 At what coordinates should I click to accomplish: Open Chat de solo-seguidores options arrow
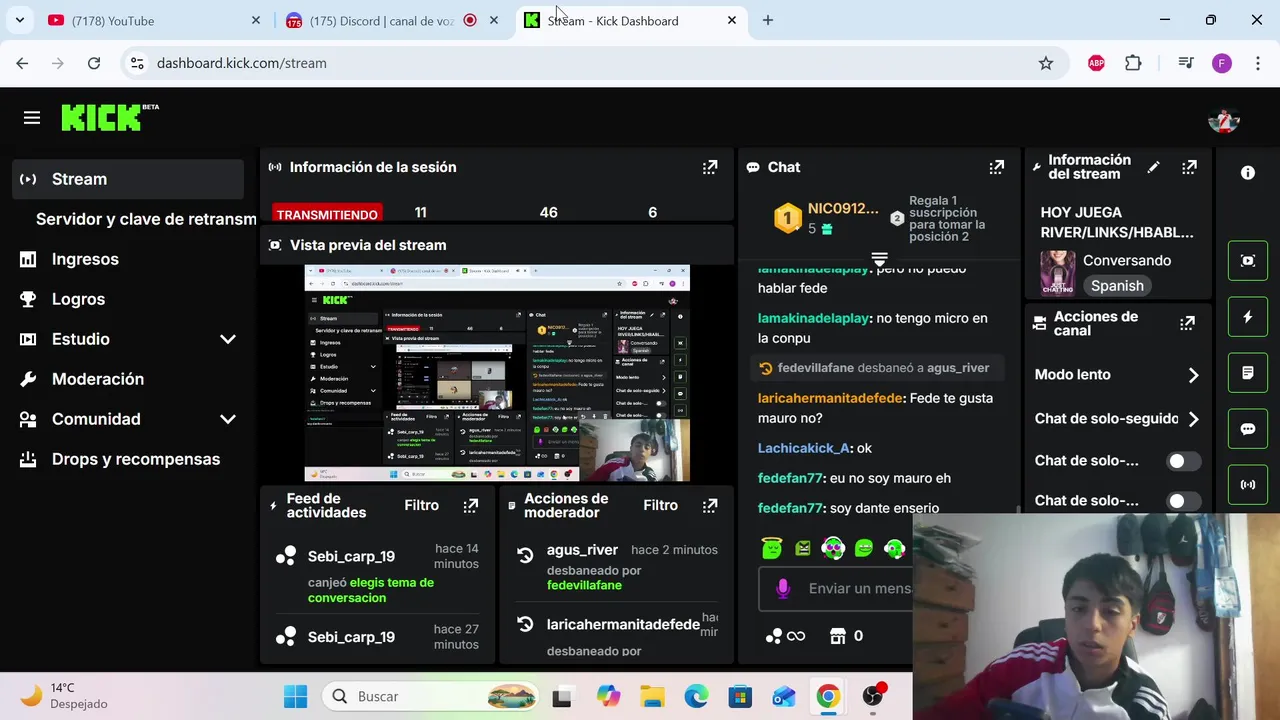click(1193, 419)
